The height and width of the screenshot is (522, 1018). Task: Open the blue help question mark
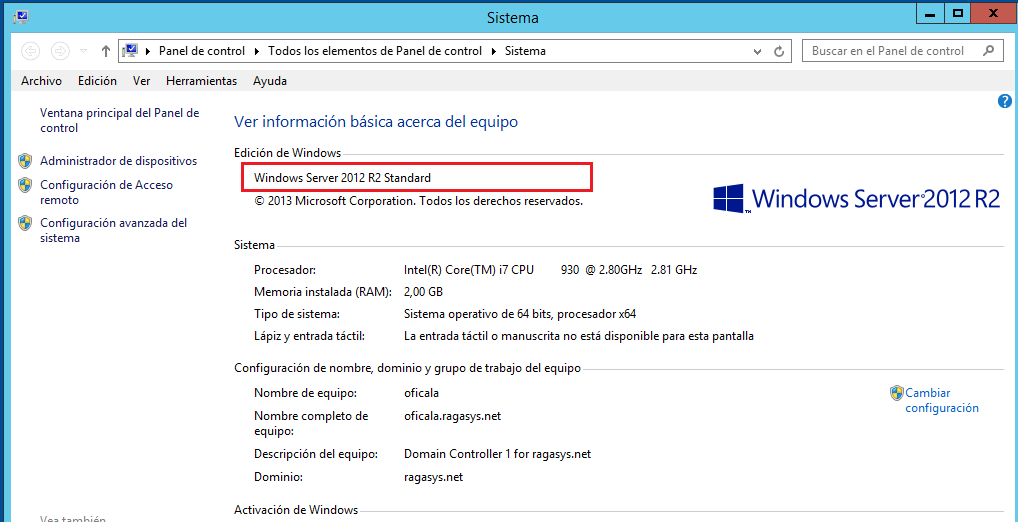1004,101
